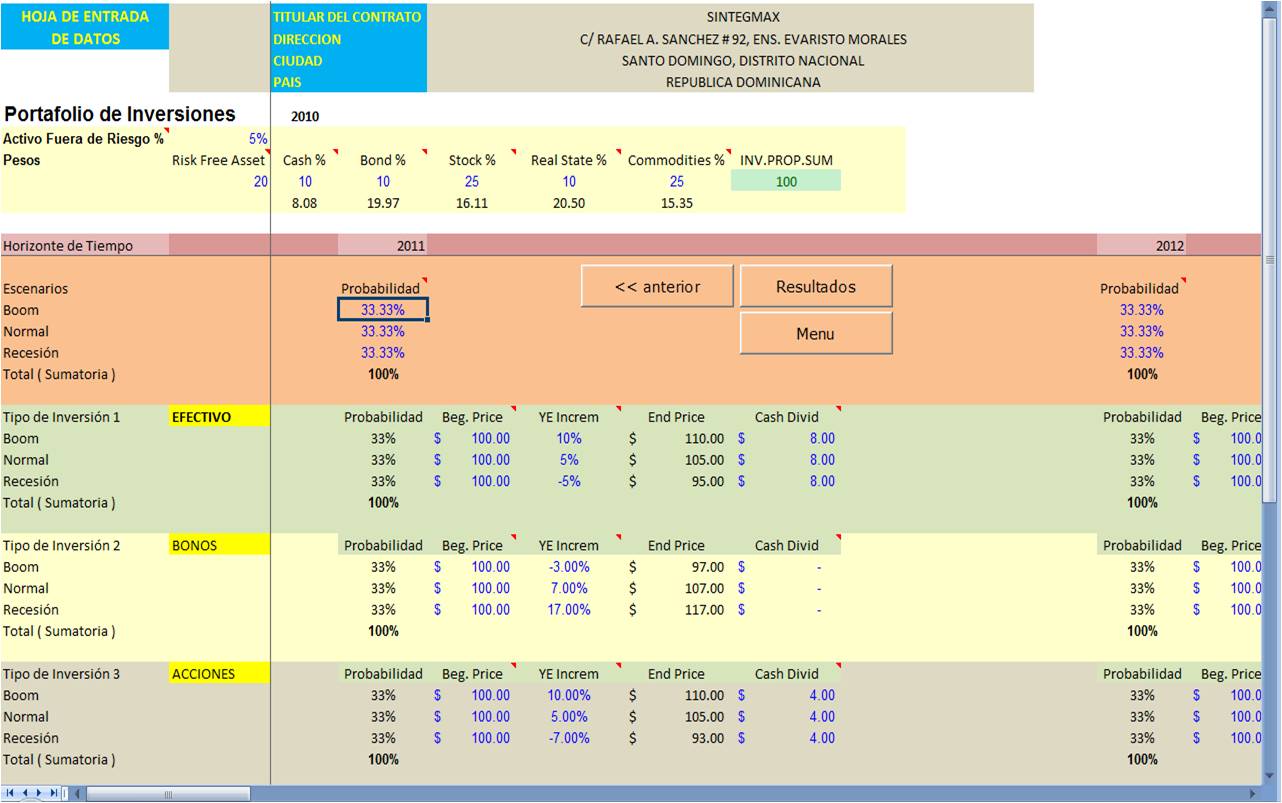Click the REPUBLICA DOMINICANA cell
Image resolution: width=1282 pixels, height=803 pixels.
tap(743, 82)
